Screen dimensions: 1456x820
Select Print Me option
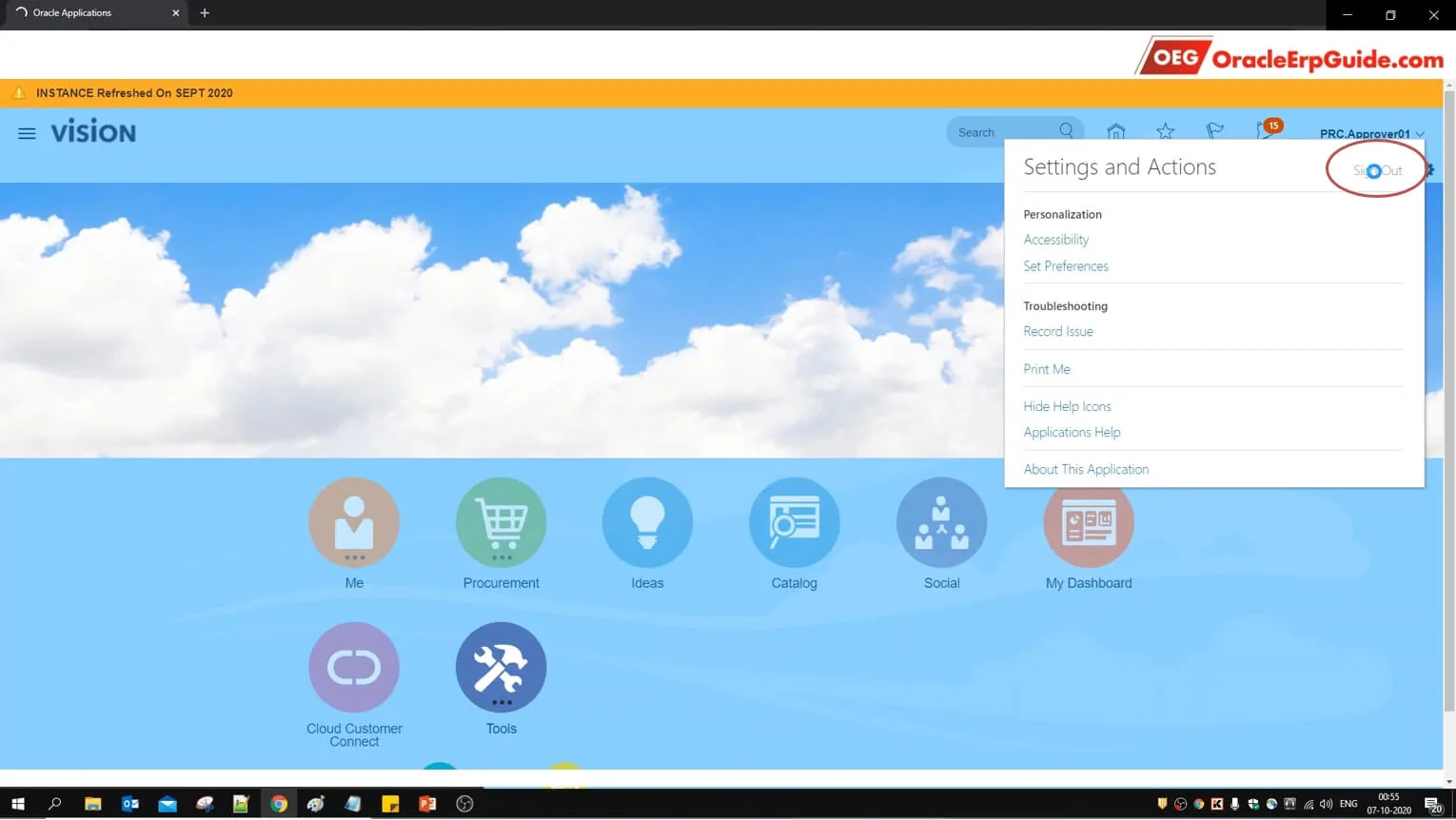(x=1046, y=369)
